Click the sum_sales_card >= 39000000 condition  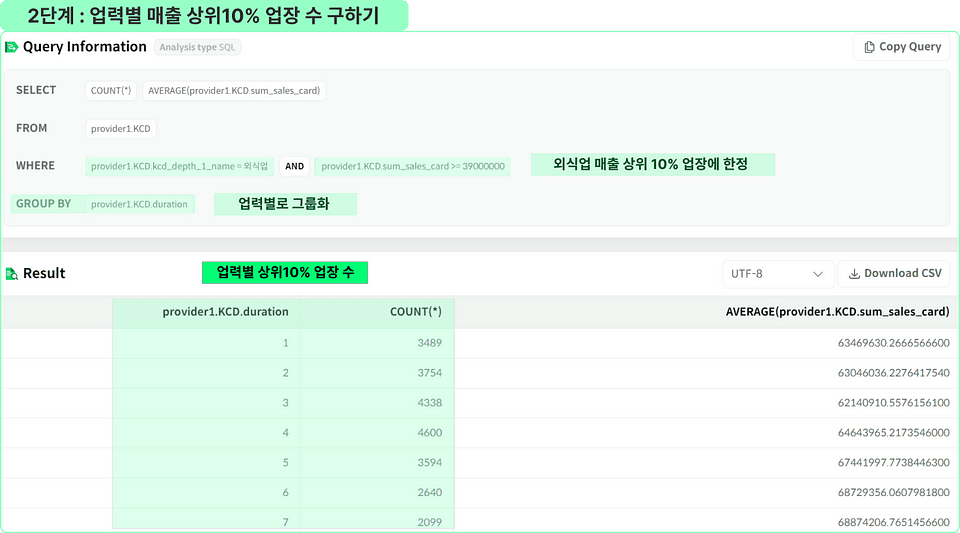(x=413, y=166)
